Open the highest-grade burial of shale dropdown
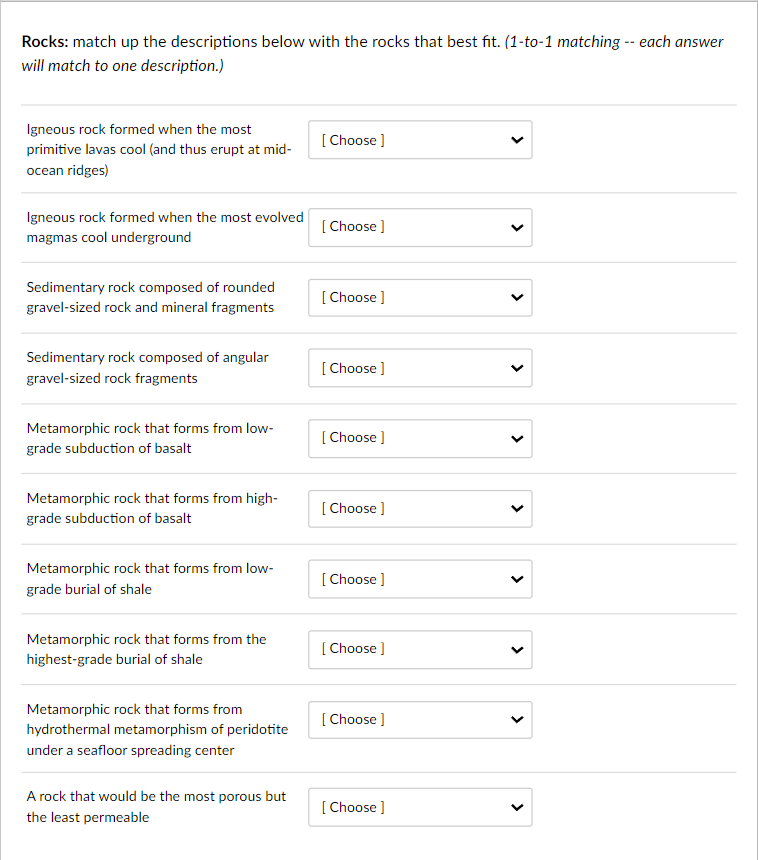This screenshot has width=758, height=860. click(420, 649)
